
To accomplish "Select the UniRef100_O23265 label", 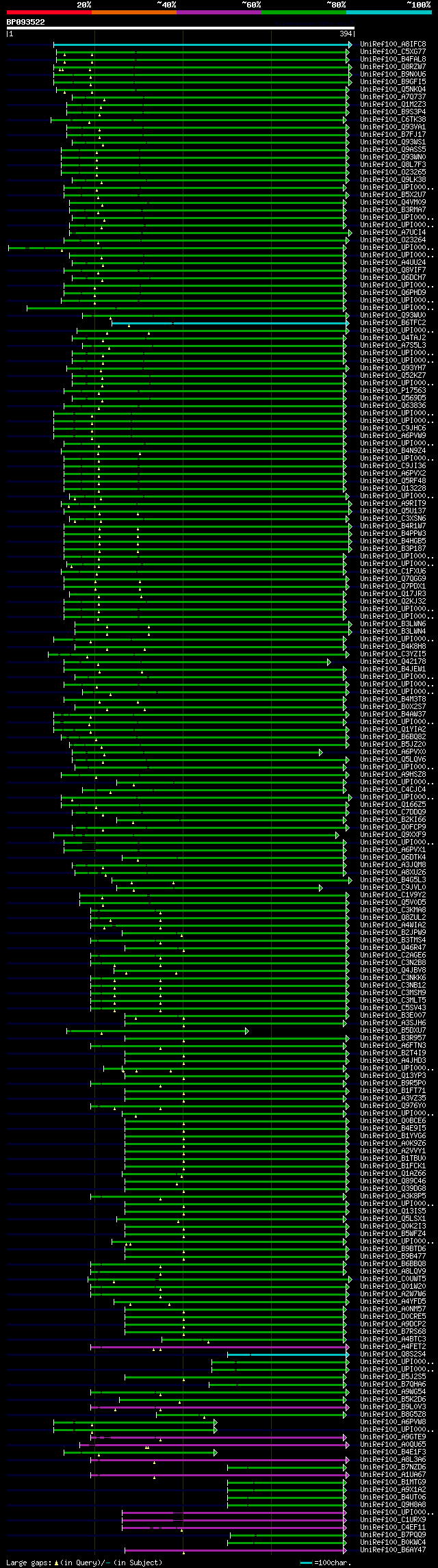I will pos(393,172).
